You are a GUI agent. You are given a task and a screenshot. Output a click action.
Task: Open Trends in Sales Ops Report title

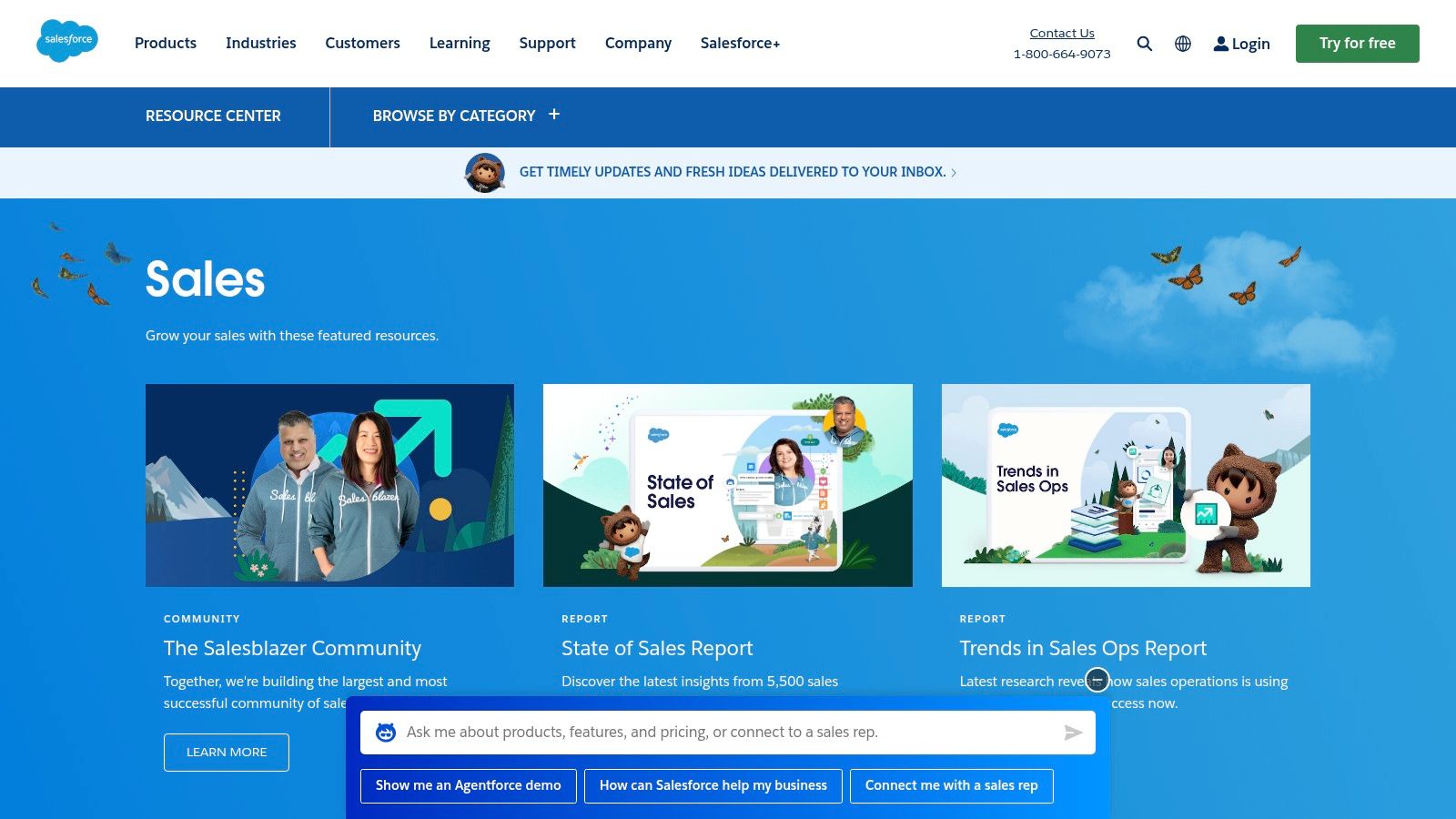click(x=1083, y=648)
